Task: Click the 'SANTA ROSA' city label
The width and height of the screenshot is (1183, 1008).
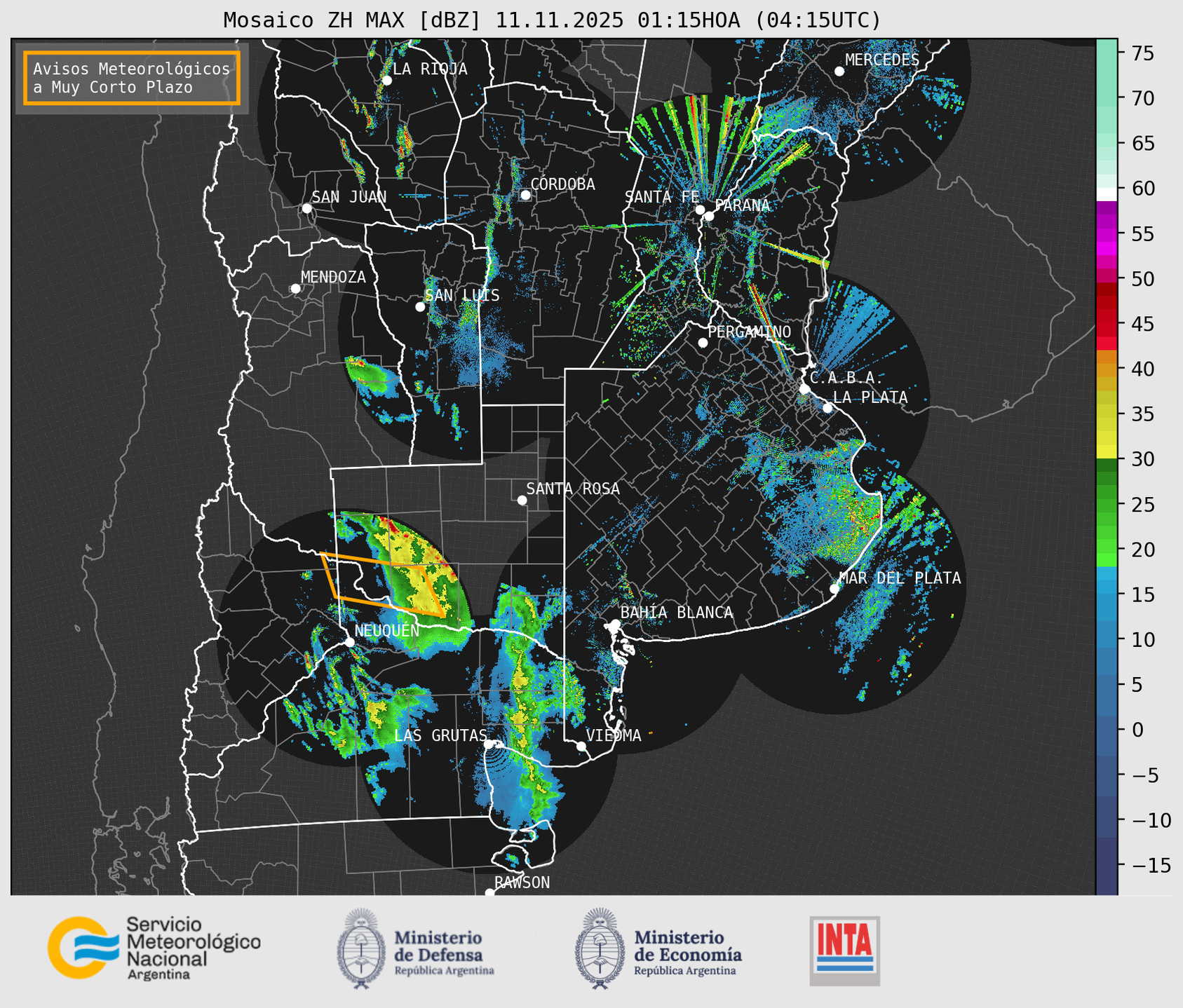Action: click(573, 489)
